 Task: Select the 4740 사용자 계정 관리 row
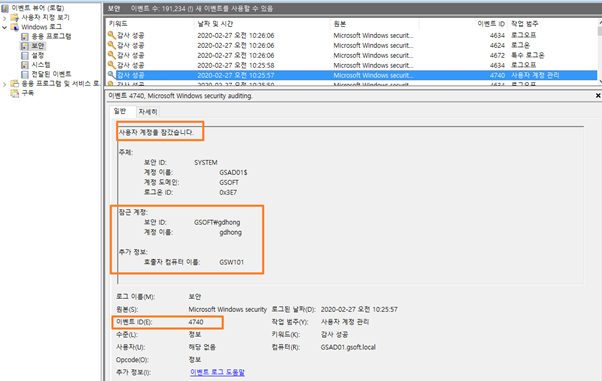pyautogui.click(x=352, y=75)
